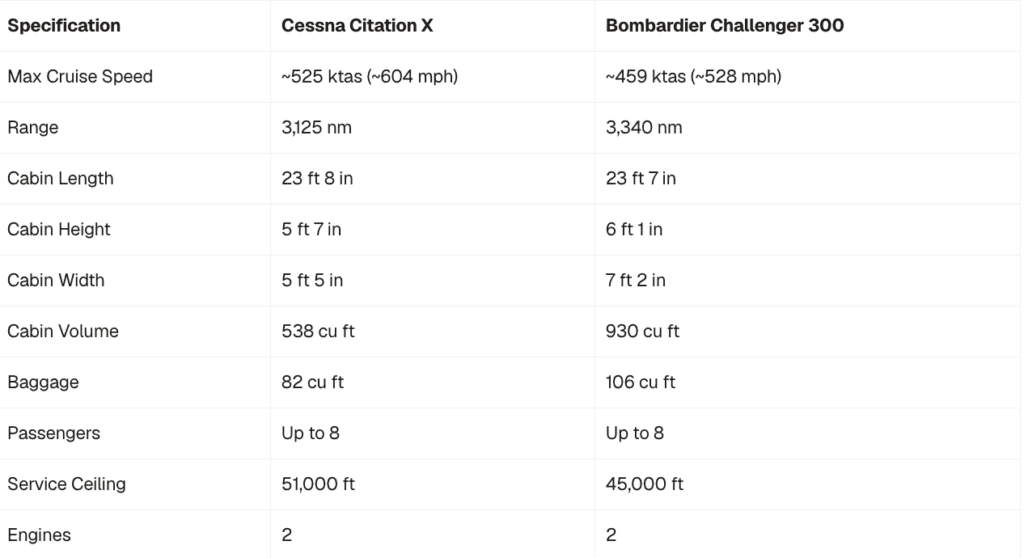
Task: Select the 23 ft 8 in cell
Action: [317, 178]
